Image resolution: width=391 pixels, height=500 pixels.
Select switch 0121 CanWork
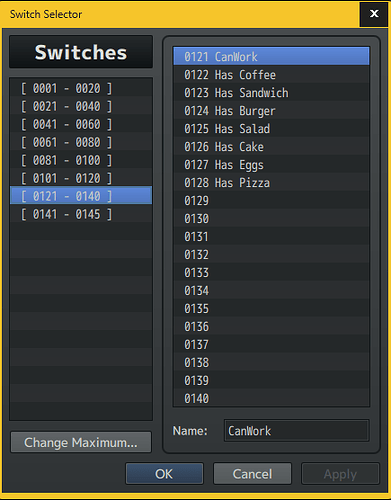pos(271,56)
